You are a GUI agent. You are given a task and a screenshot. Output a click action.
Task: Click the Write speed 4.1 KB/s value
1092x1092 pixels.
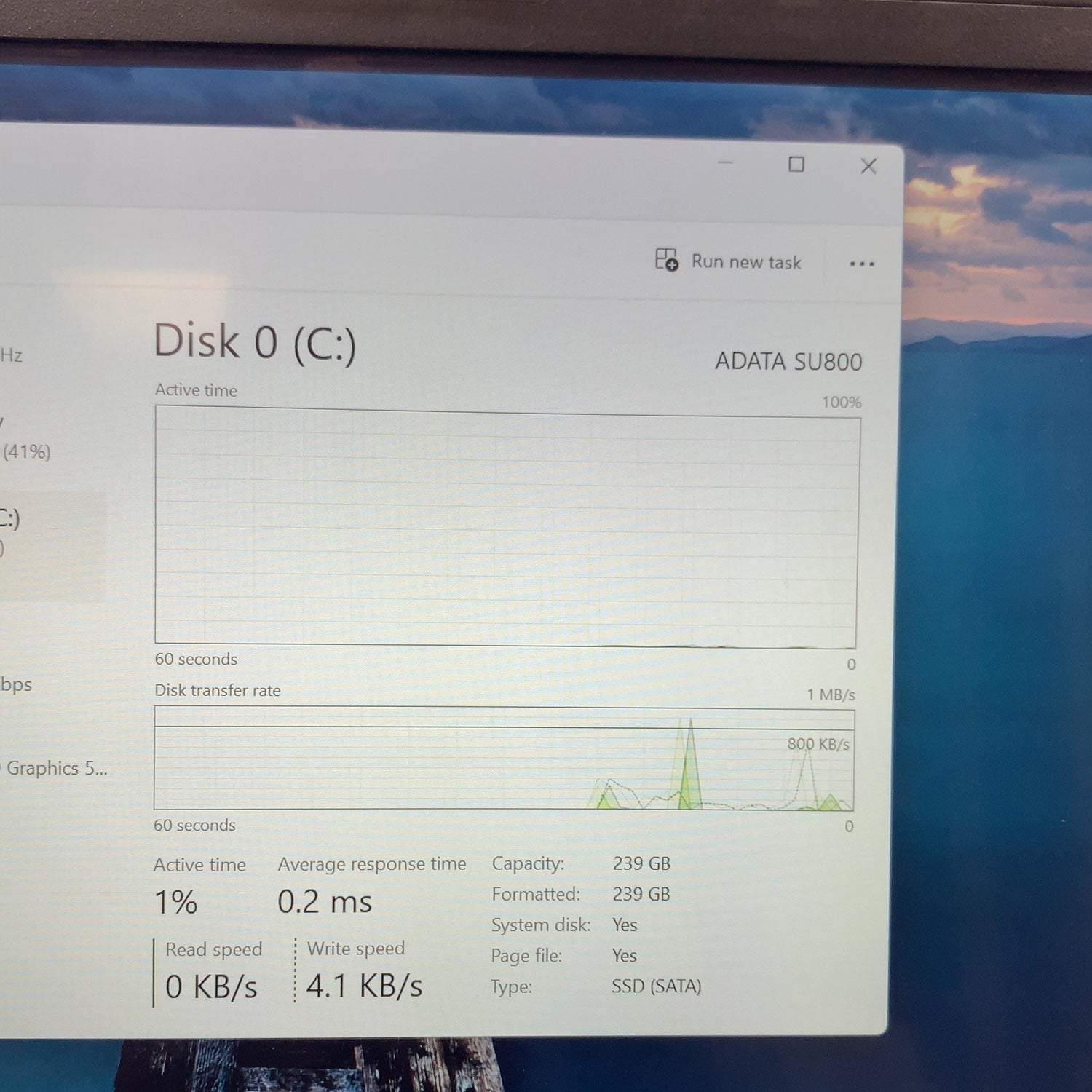(364, 986)
